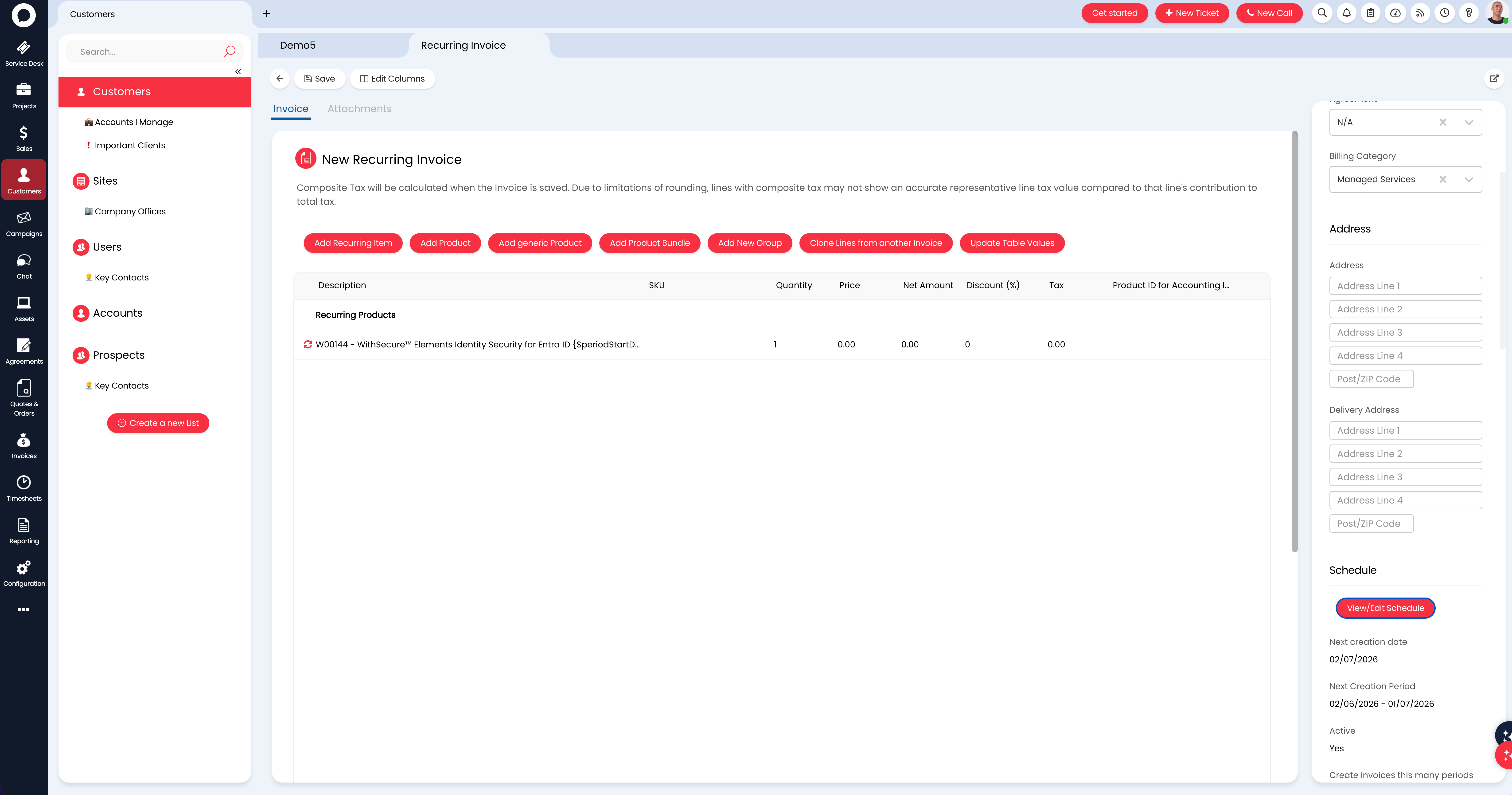Open the Sales module
This screenshot has height=795, width=1512.
click(x=23, y=138)
